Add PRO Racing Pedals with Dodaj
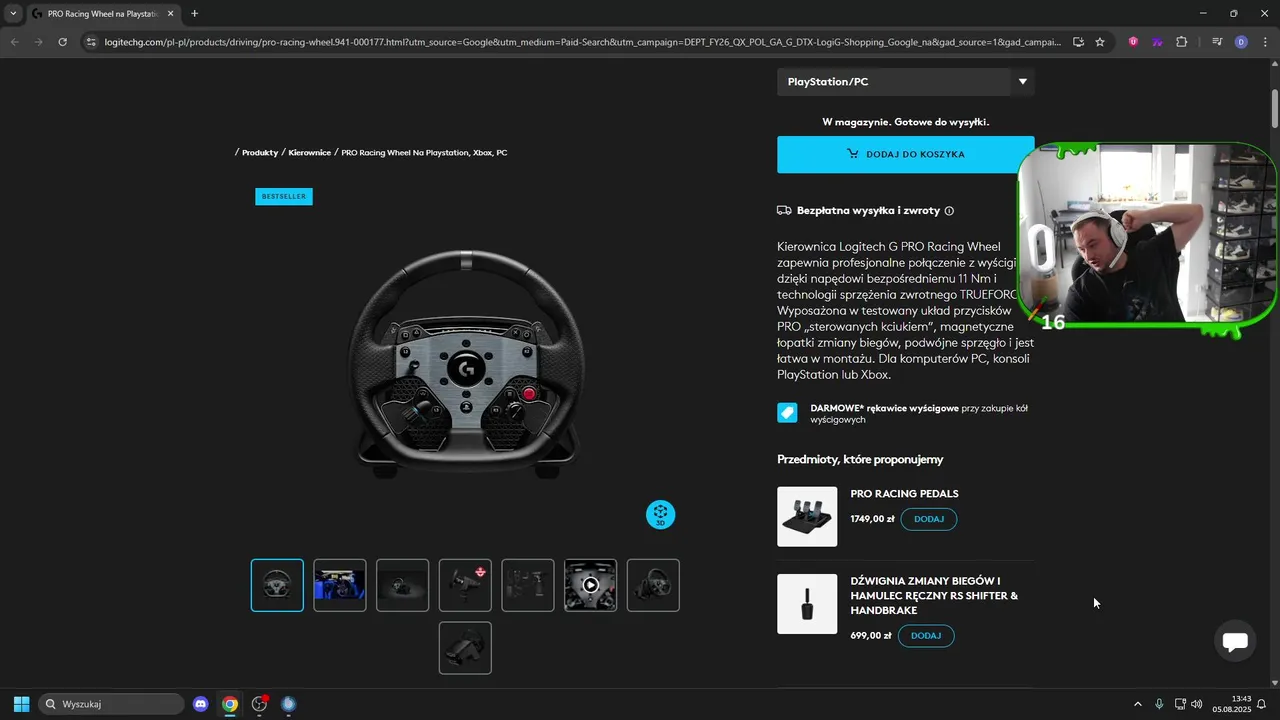This screenshot has height=720, width=1280. [928, 519]
